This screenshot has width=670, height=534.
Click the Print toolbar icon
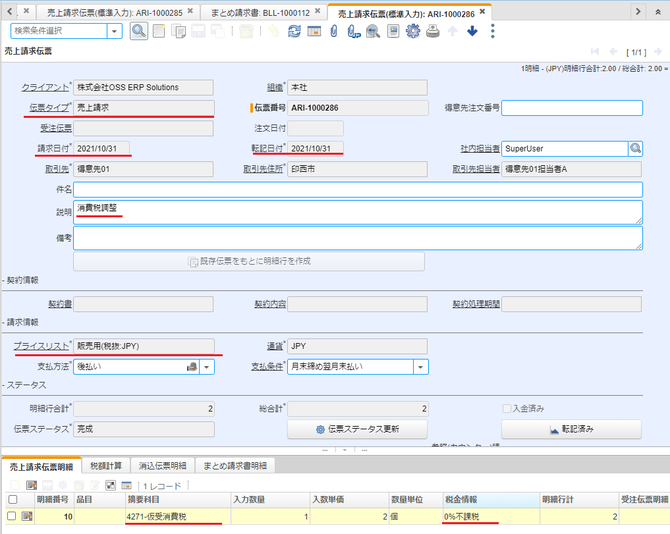pyautogui.click(x=433, y=31)
